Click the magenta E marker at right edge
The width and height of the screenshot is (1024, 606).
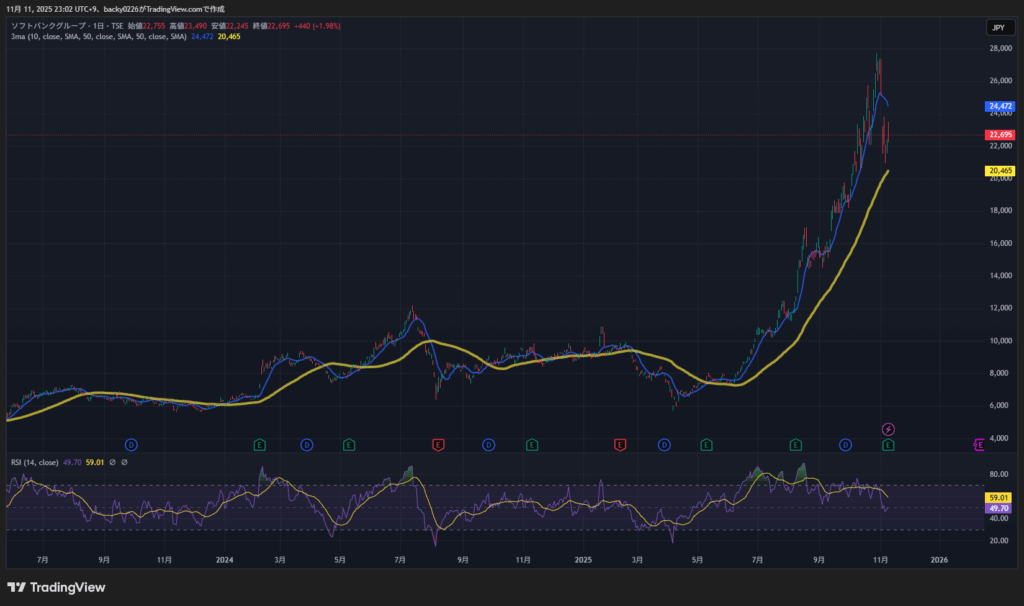980,444
